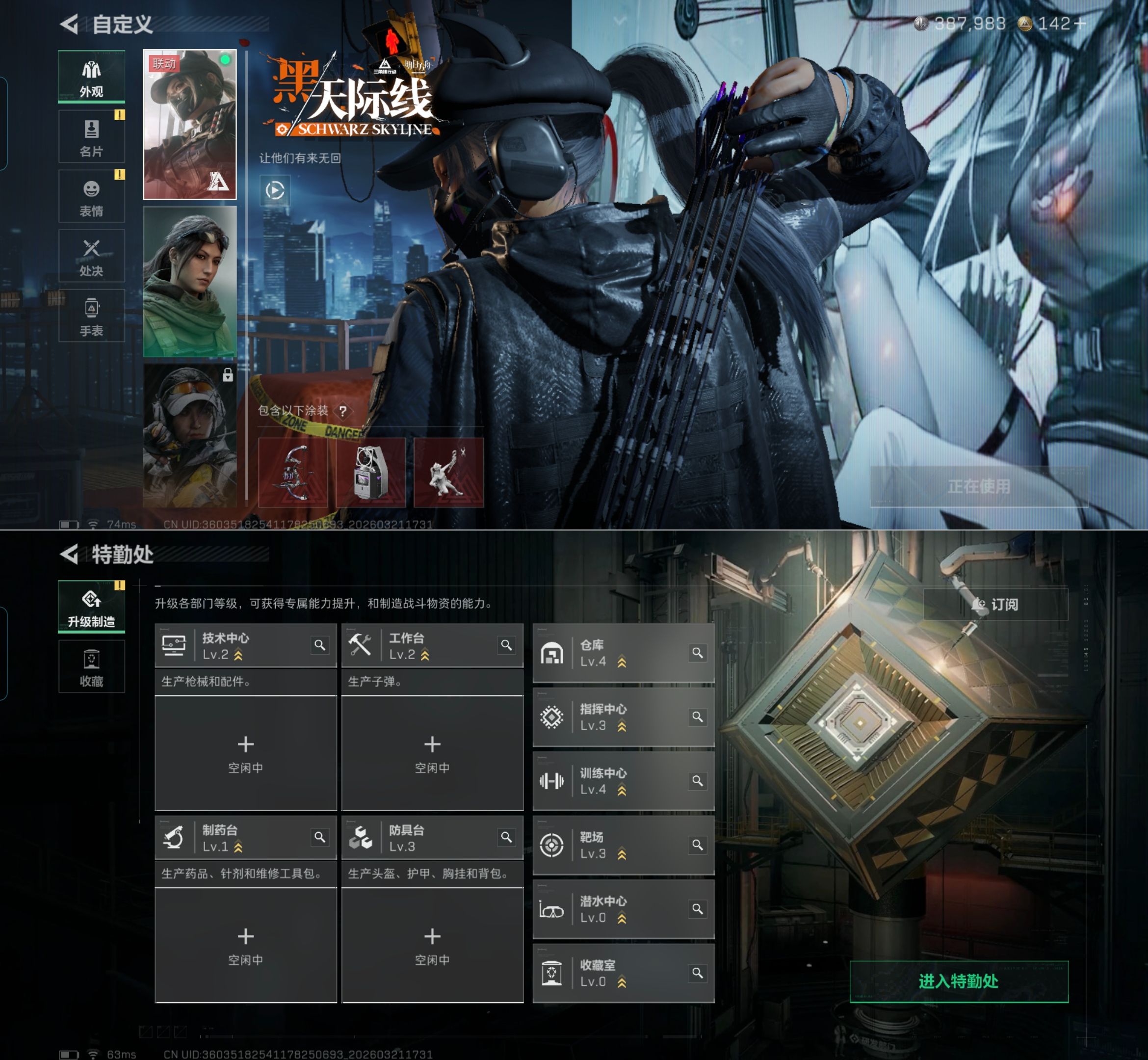Click the back arrow beside 特勤处
This screenshot has height=1060, width=1148.
pyautogui.click(x=69, y=554)
